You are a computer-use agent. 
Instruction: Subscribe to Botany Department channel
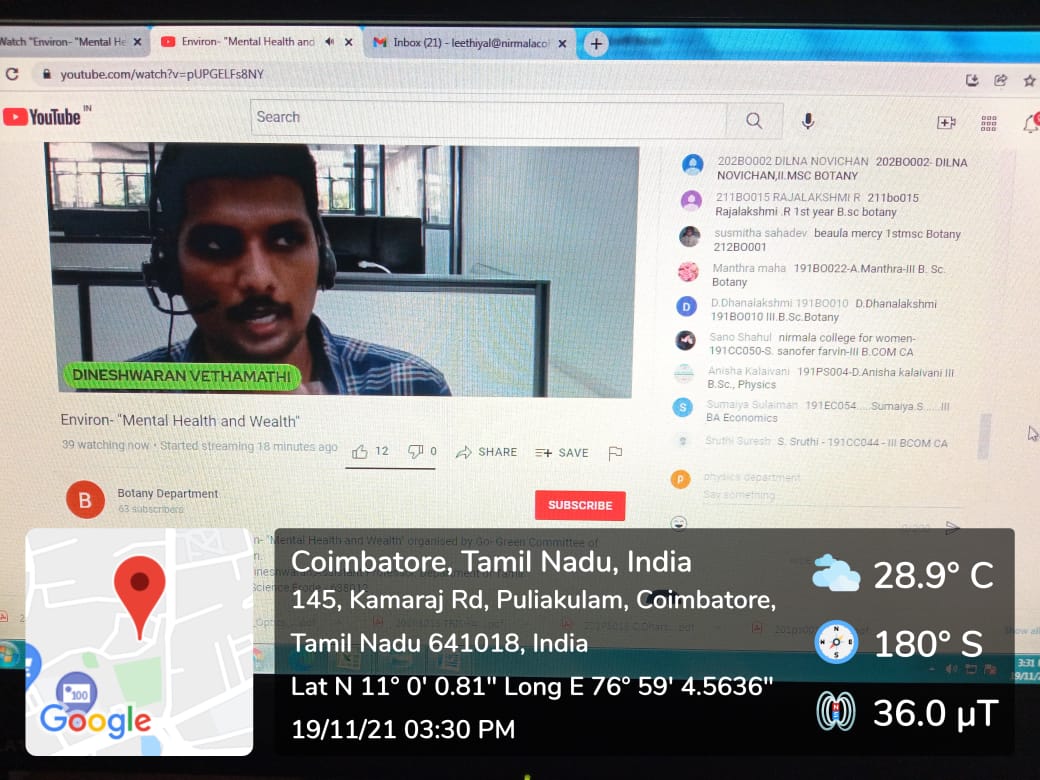(x=580, y=505)
